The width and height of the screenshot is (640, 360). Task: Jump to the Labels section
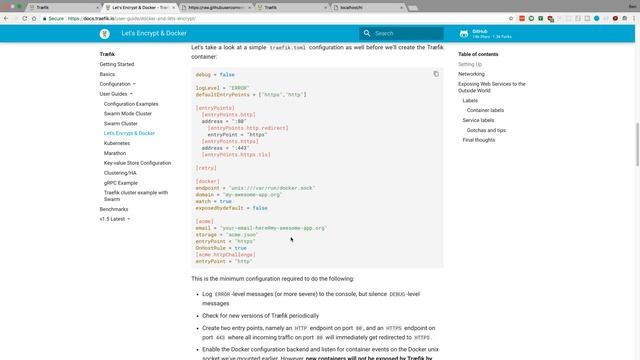[x=470, y=100]
